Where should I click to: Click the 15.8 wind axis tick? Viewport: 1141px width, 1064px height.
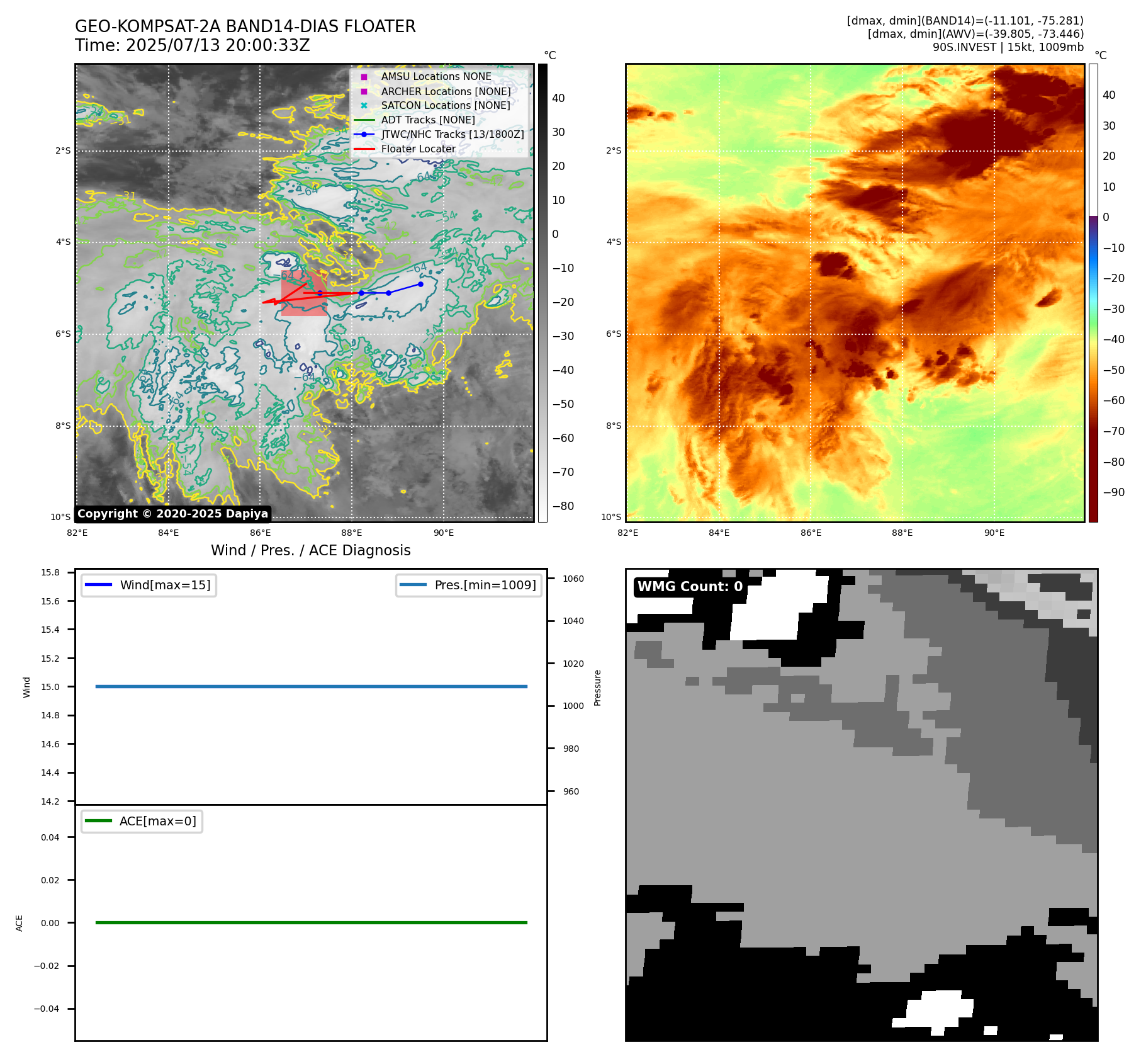click(50, 572)
